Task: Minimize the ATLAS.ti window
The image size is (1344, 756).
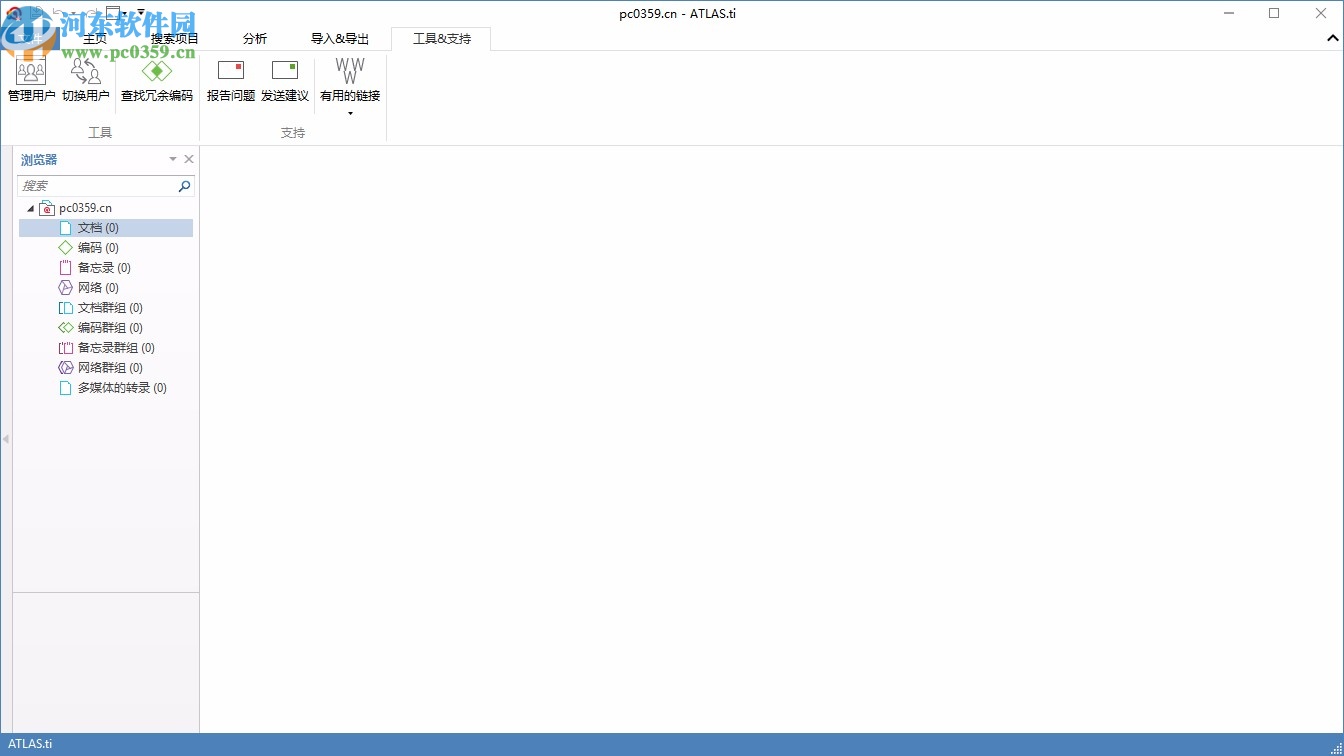Action: point(1227,13)
